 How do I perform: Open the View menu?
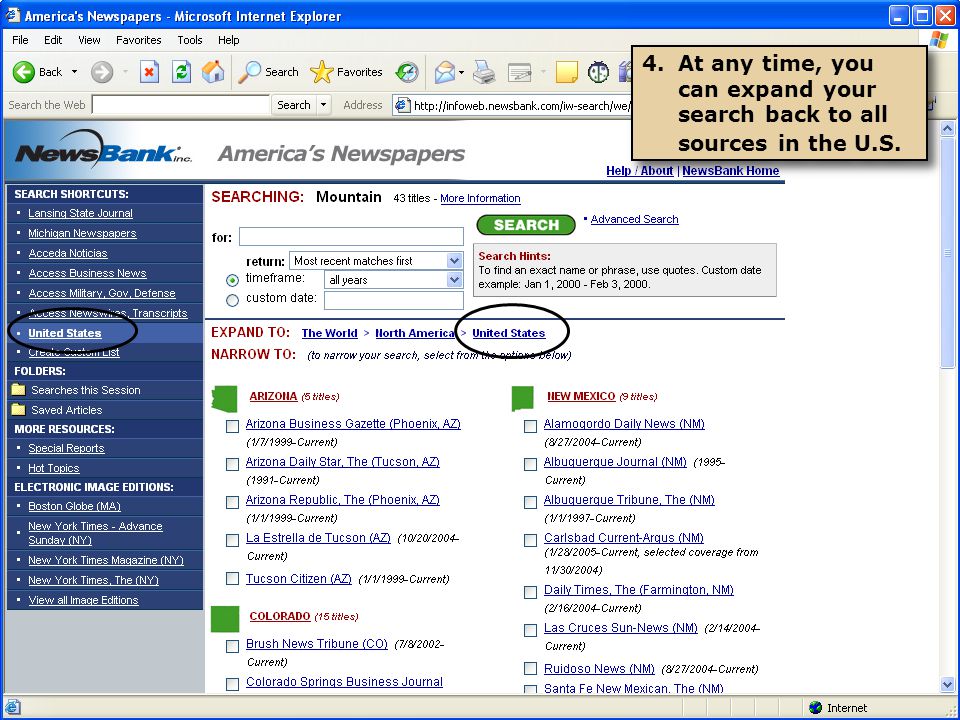tap(89, 40)
